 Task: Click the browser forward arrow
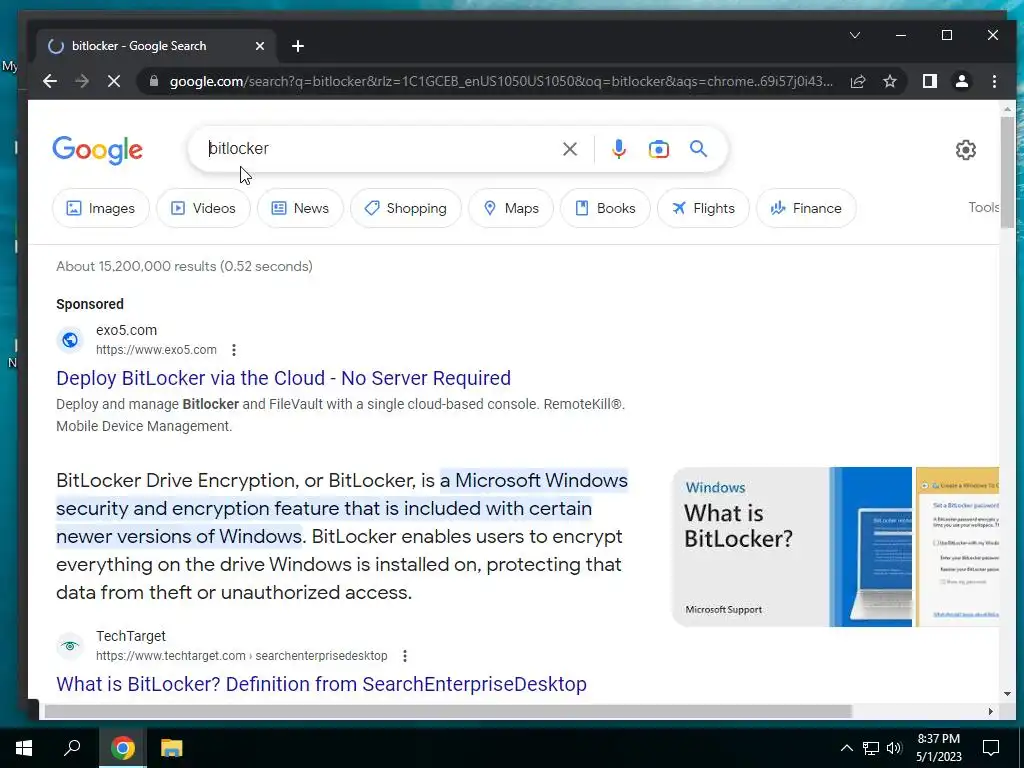coord(82,81)
